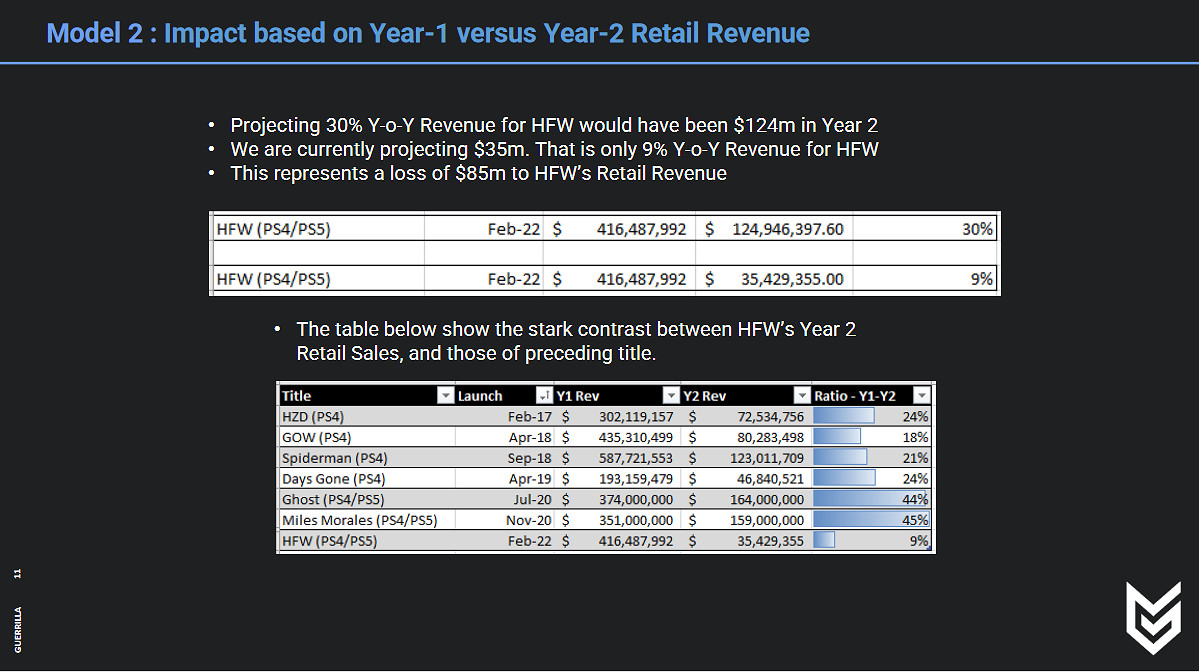Screen dimensions: 1199x672
Task: Select the 30% cell in upper table
Action: [x=925, y=229]
